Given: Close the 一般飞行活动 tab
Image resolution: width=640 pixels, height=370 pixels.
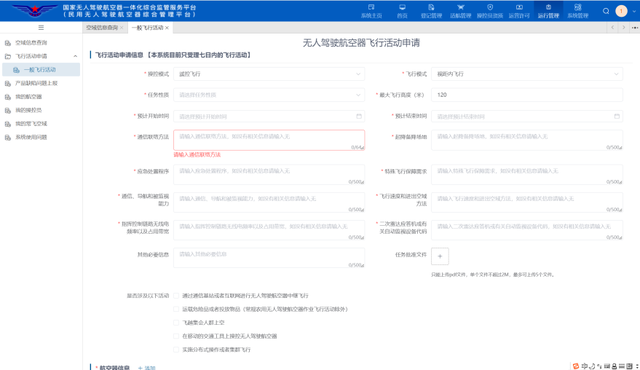Looking at the screenshot, I should click(167, 27).
